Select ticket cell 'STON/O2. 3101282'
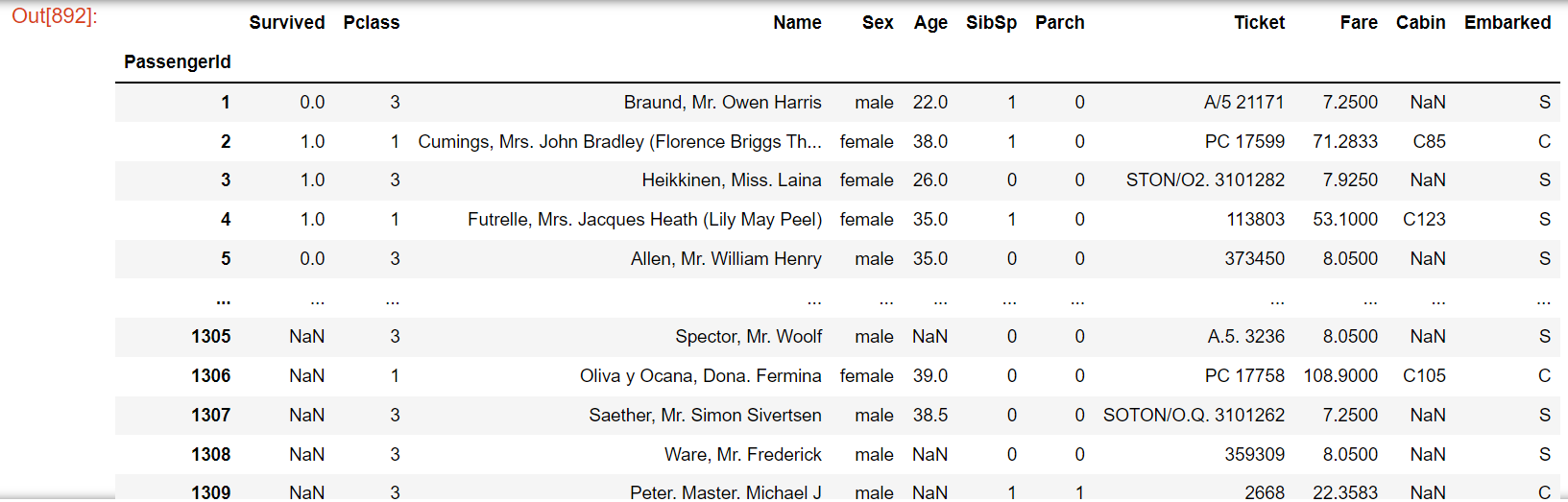The height and width of the screenshot is (502, 1568). [1205, 180]
